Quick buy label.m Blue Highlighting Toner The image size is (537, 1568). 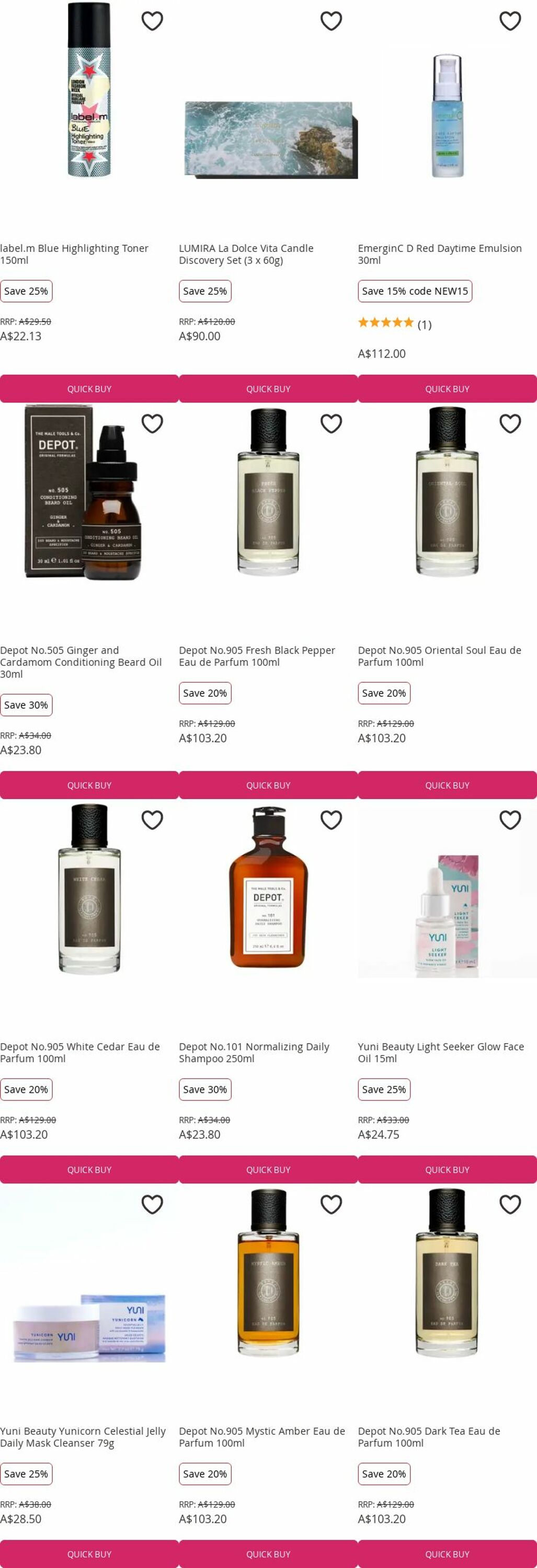pos(89,388)
